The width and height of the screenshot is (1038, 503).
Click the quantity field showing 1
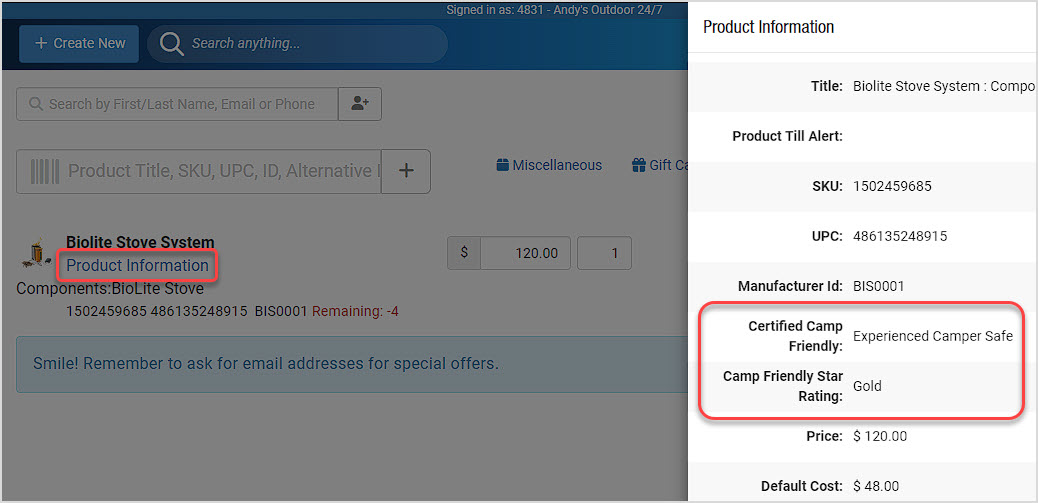(604, 253)
